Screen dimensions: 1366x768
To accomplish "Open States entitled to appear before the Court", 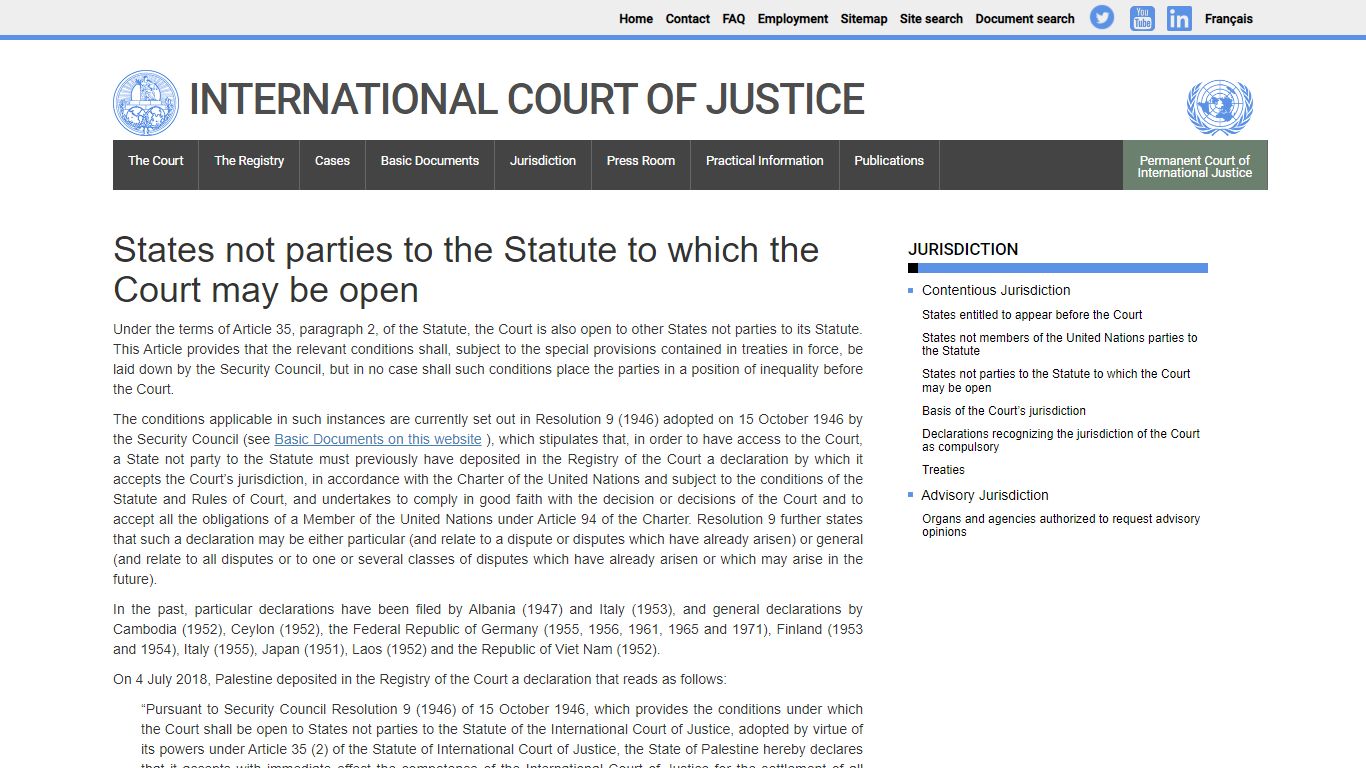I will coord(1032,314).
